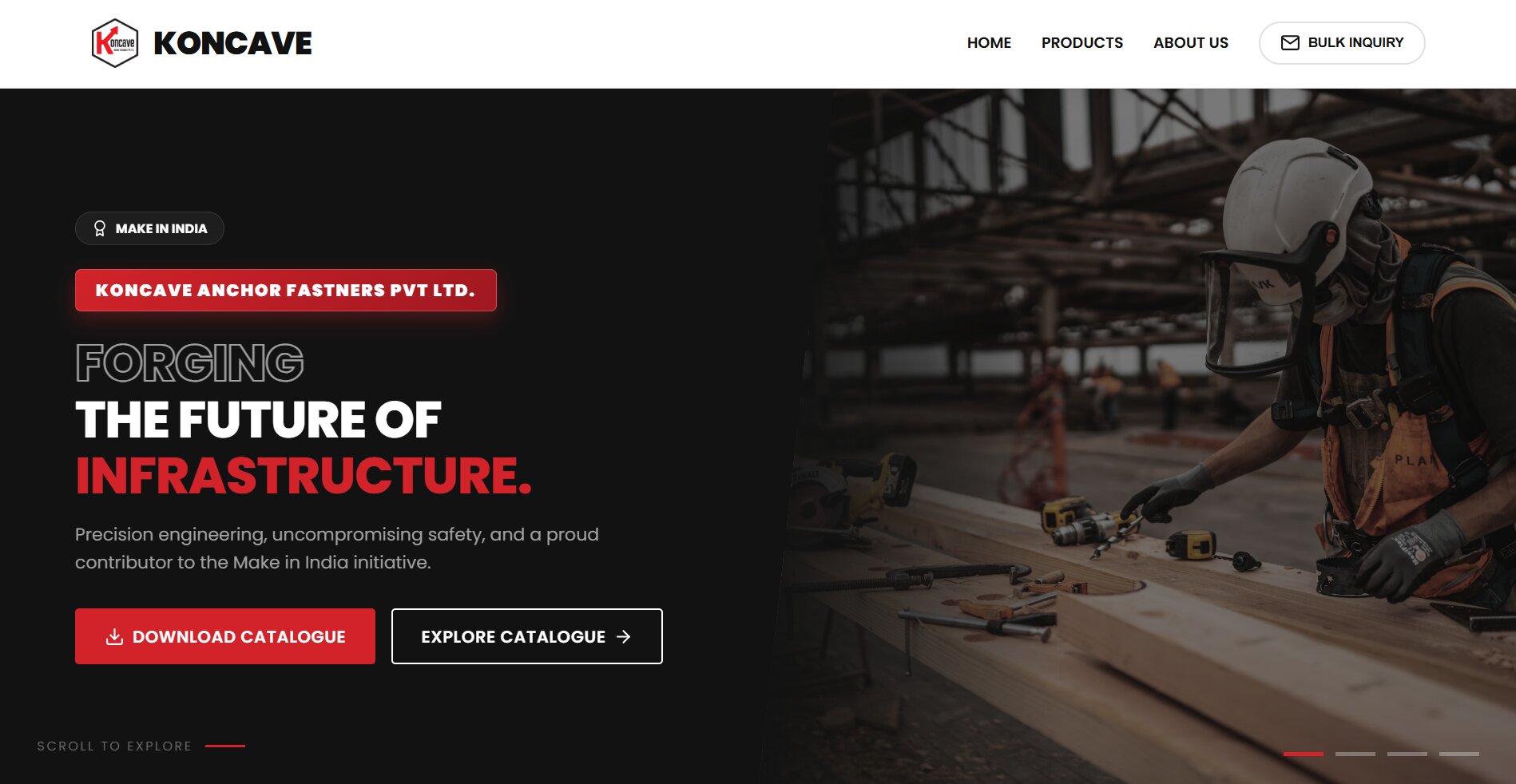Viewport: 1516px width, 784px height.
Task: Click the Make in India badge
Action: (x=149, y=228)
